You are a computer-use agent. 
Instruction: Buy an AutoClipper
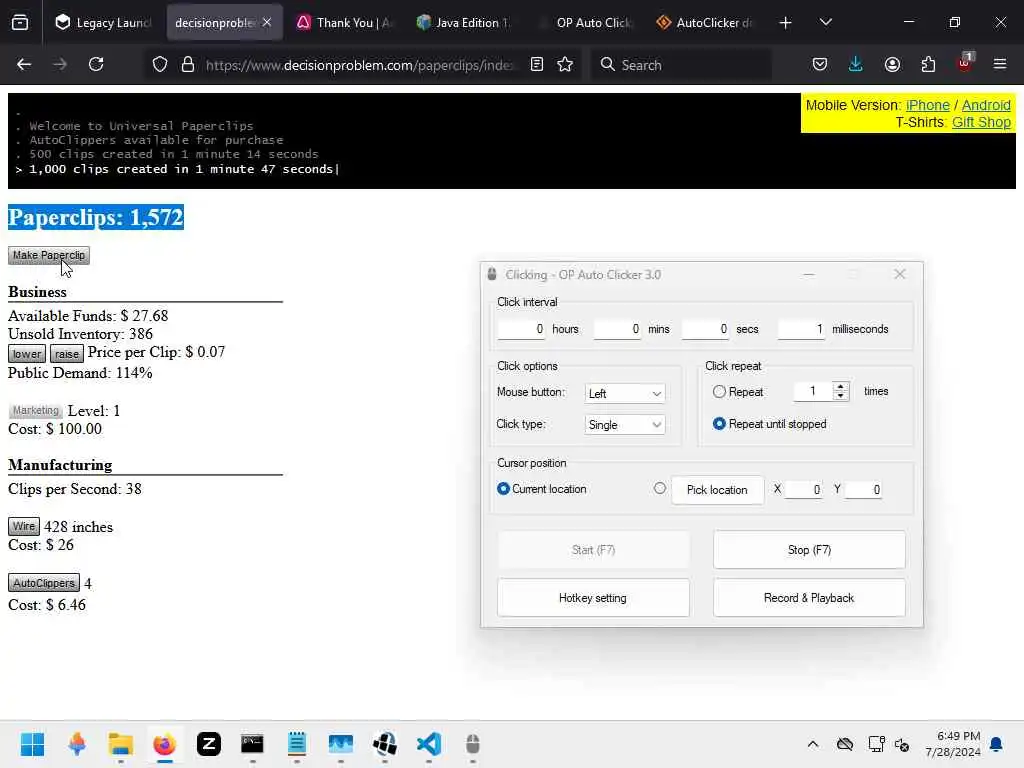[x=44, y=583]
